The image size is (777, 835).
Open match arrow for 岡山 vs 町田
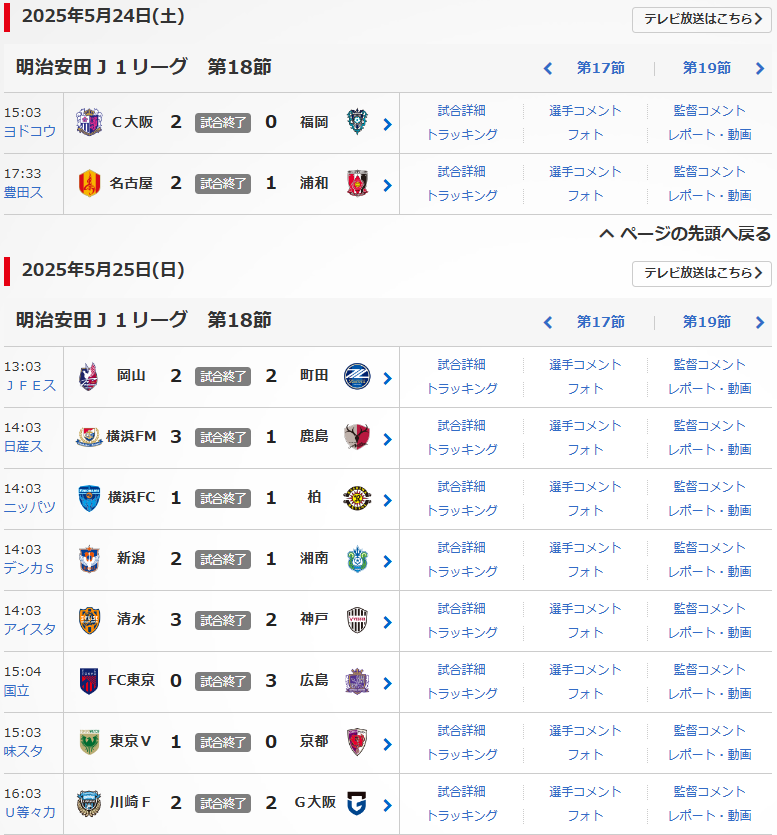(387, 378)
